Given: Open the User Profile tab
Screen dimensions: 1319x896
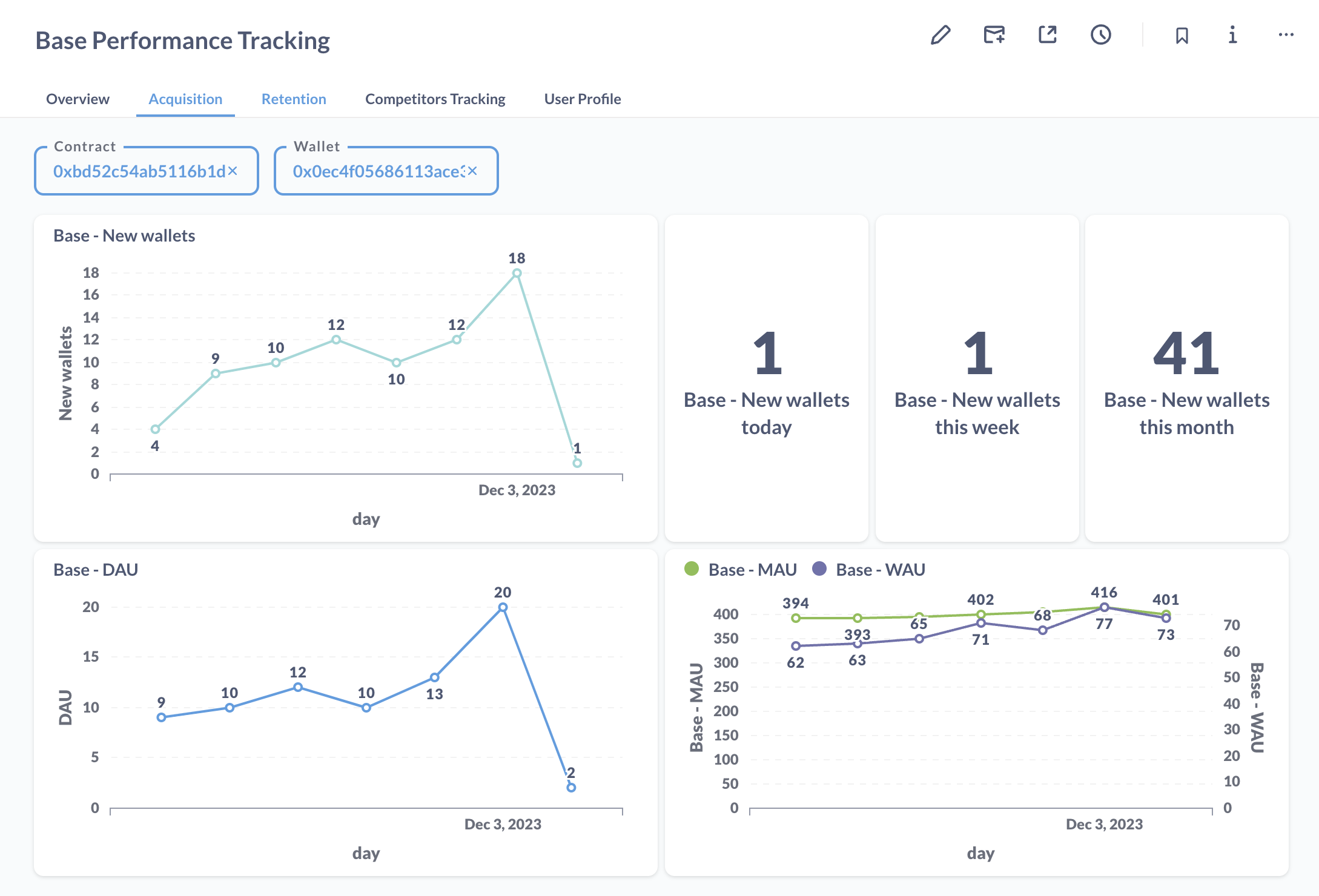Looking at the screenshot, I should 583,99.
